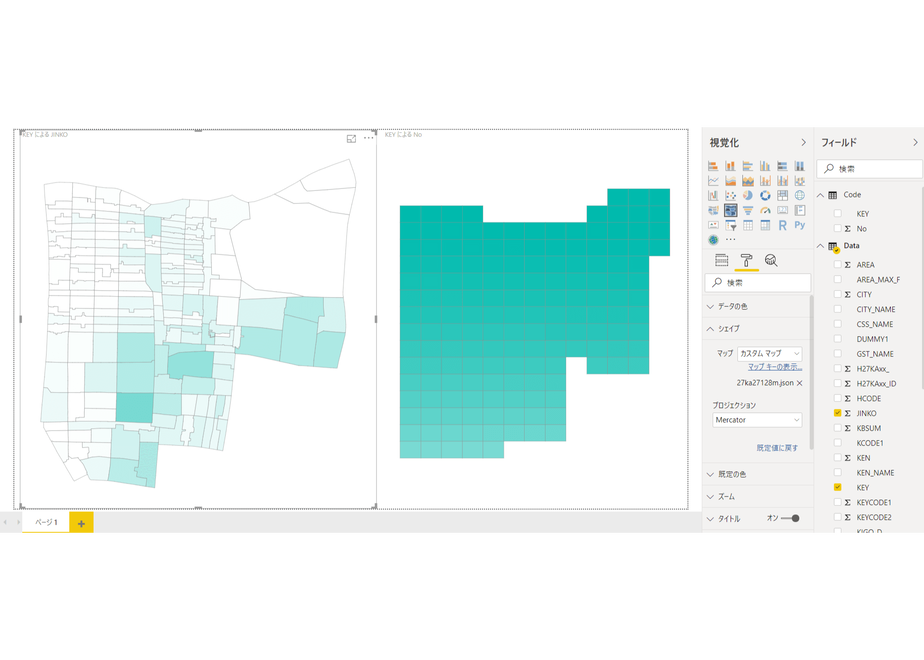Click the search box in visualization pane

(758, 283)
